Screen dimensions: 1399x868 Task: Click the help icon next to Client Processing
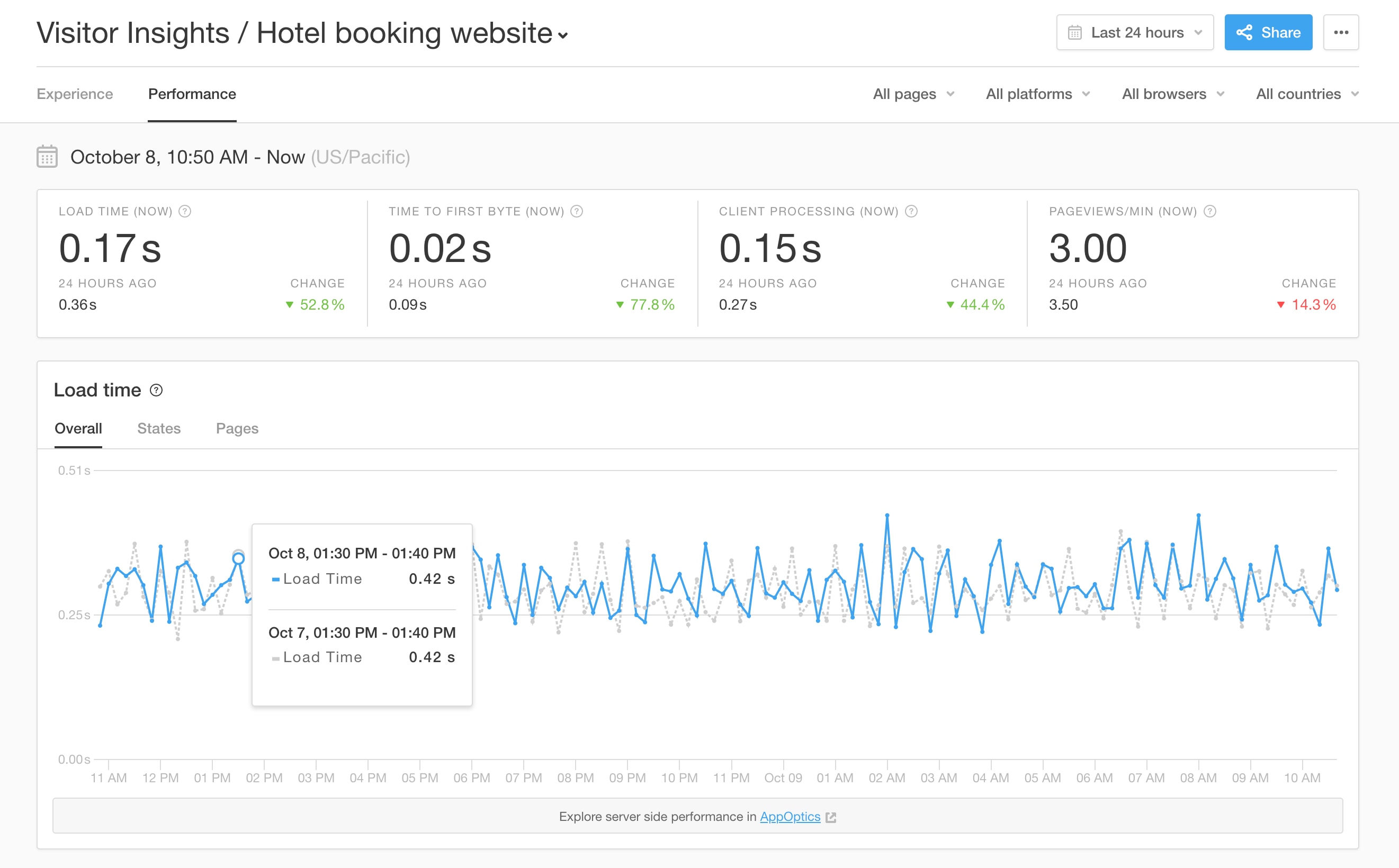tap(911, 211)
